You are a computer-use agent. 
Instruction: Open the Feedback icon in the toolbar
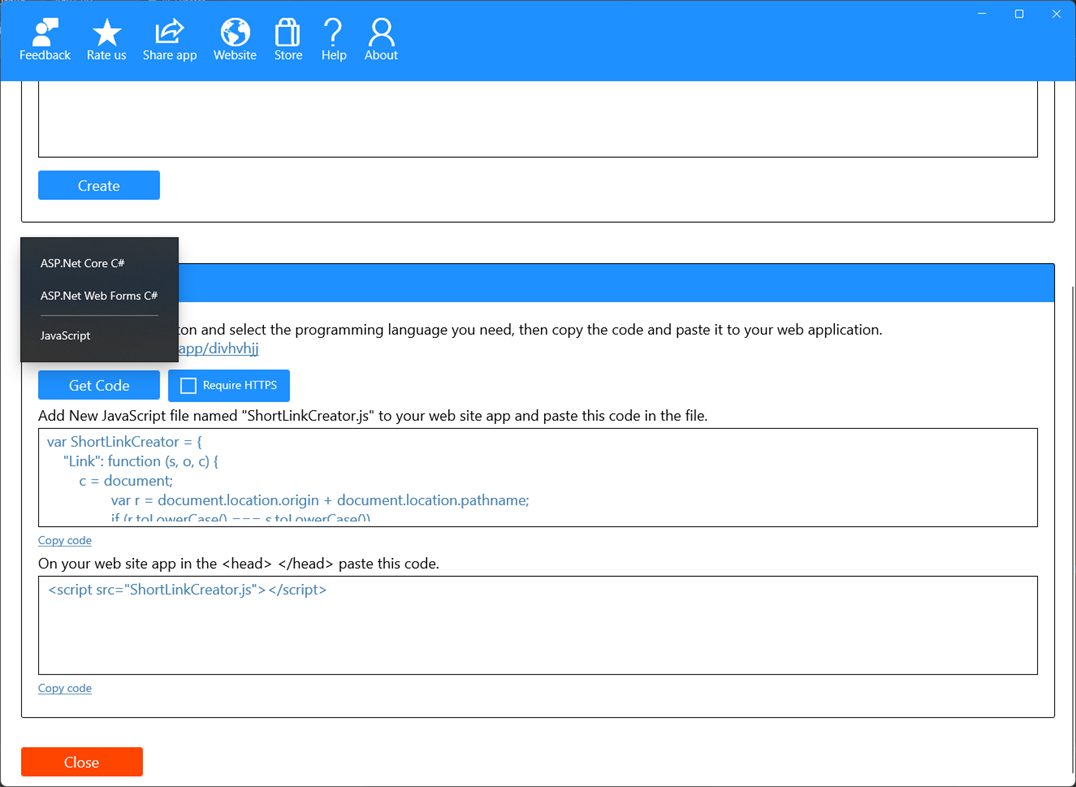pos(44,38)
